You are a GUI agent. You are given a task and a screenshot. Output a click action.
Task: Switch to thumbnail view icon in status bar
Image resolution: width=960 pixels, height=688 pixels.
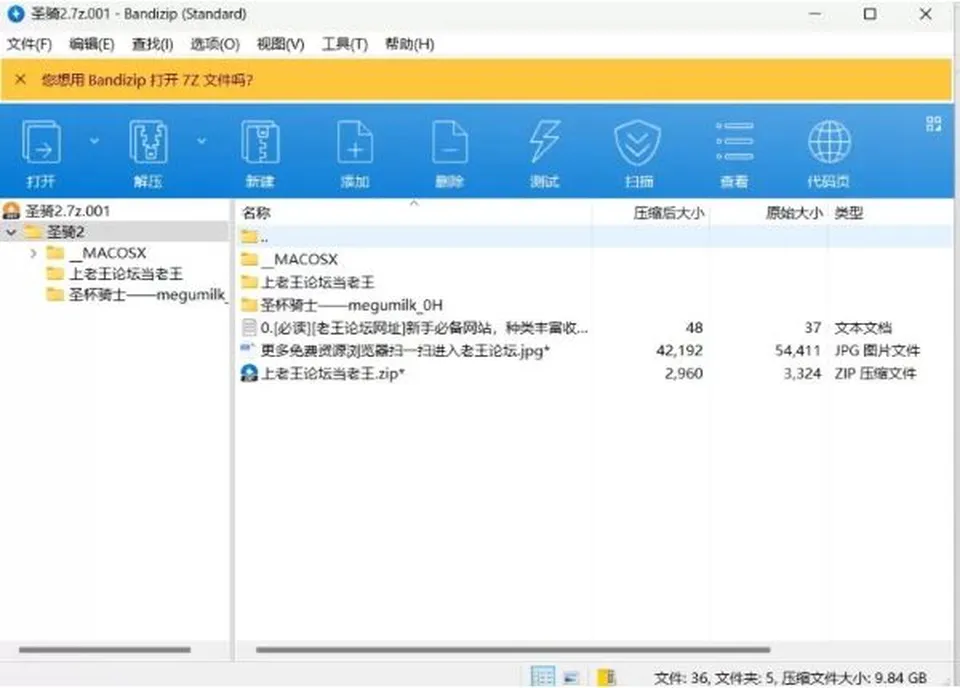pos(571,678)
